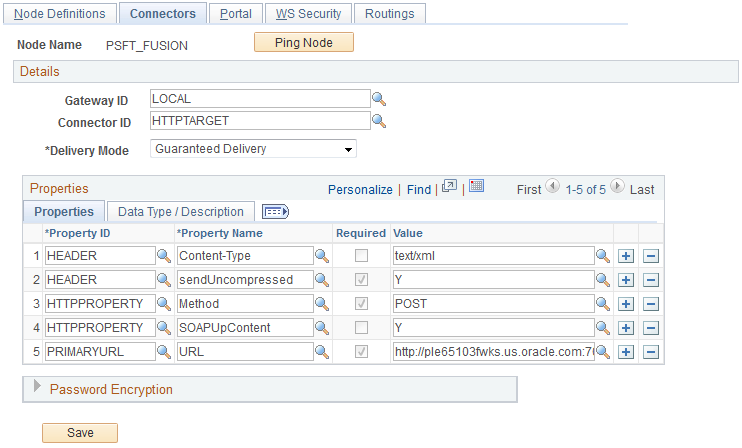
Task: Click the Personalize link
Action: (360, 190)
